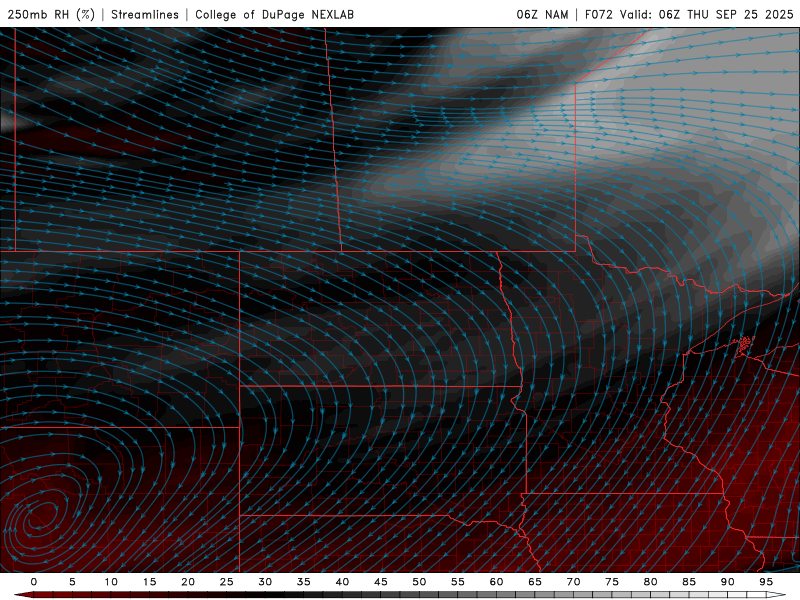Click the '65' value on the color scale

coord(535,582)
